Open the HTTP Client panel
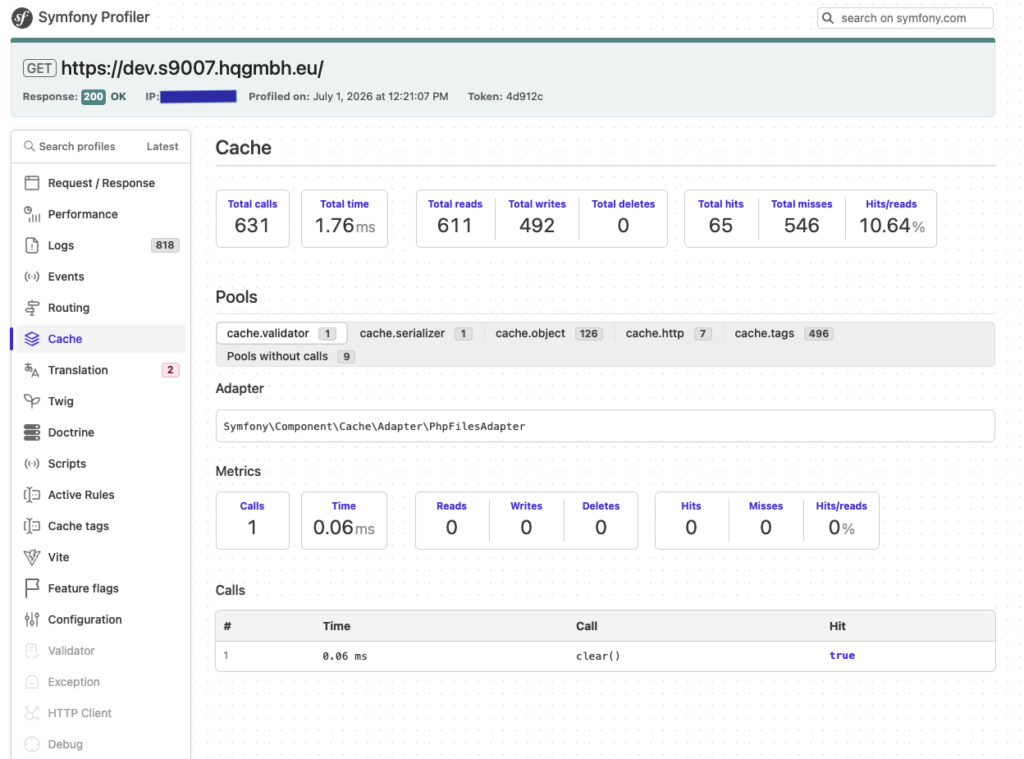 [x=101, y=713]
